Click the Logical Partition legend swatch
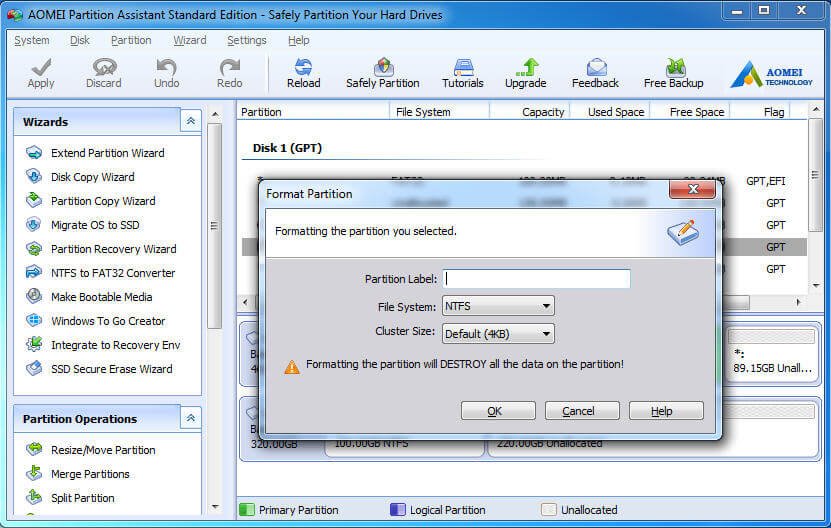 pyautogui.click(x=397, y=509)
